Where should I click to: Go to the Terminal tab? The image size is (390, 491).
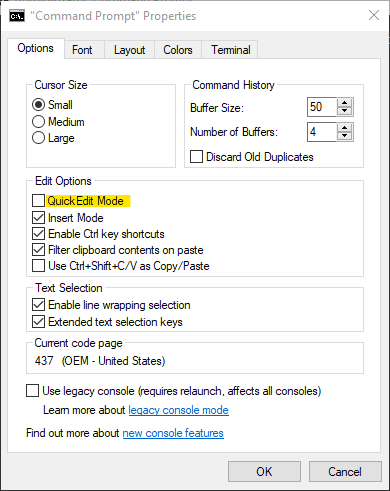[231, 50]
